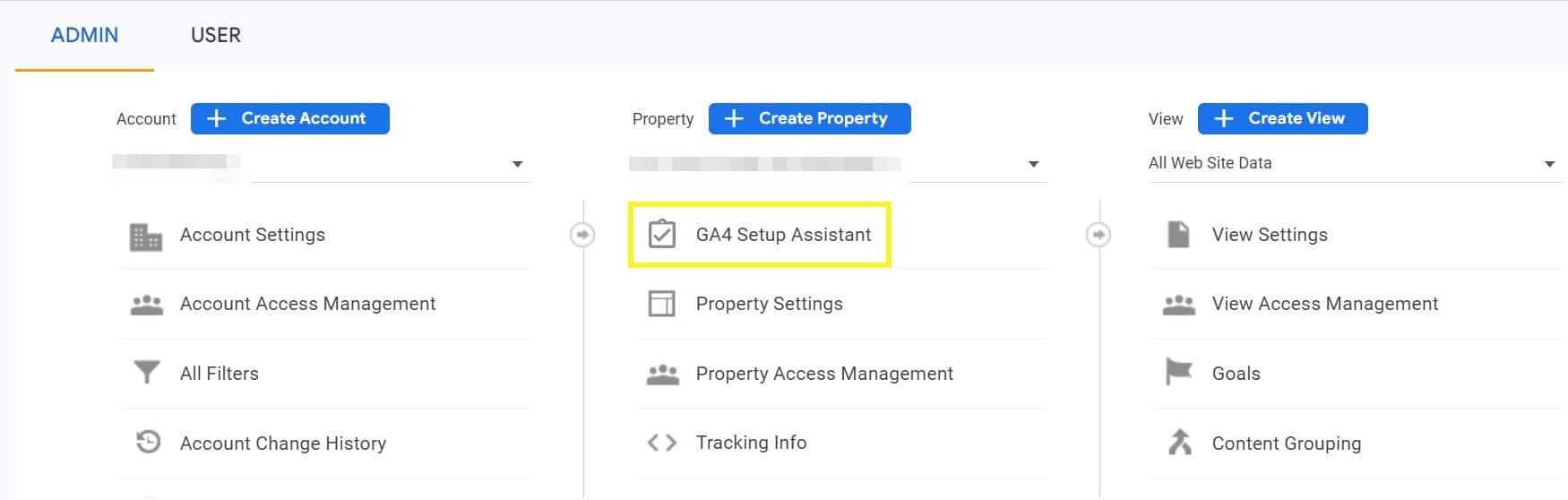Open the Property selector dropdown
This screenshot has height=500, width=1568.
[838, 164]
